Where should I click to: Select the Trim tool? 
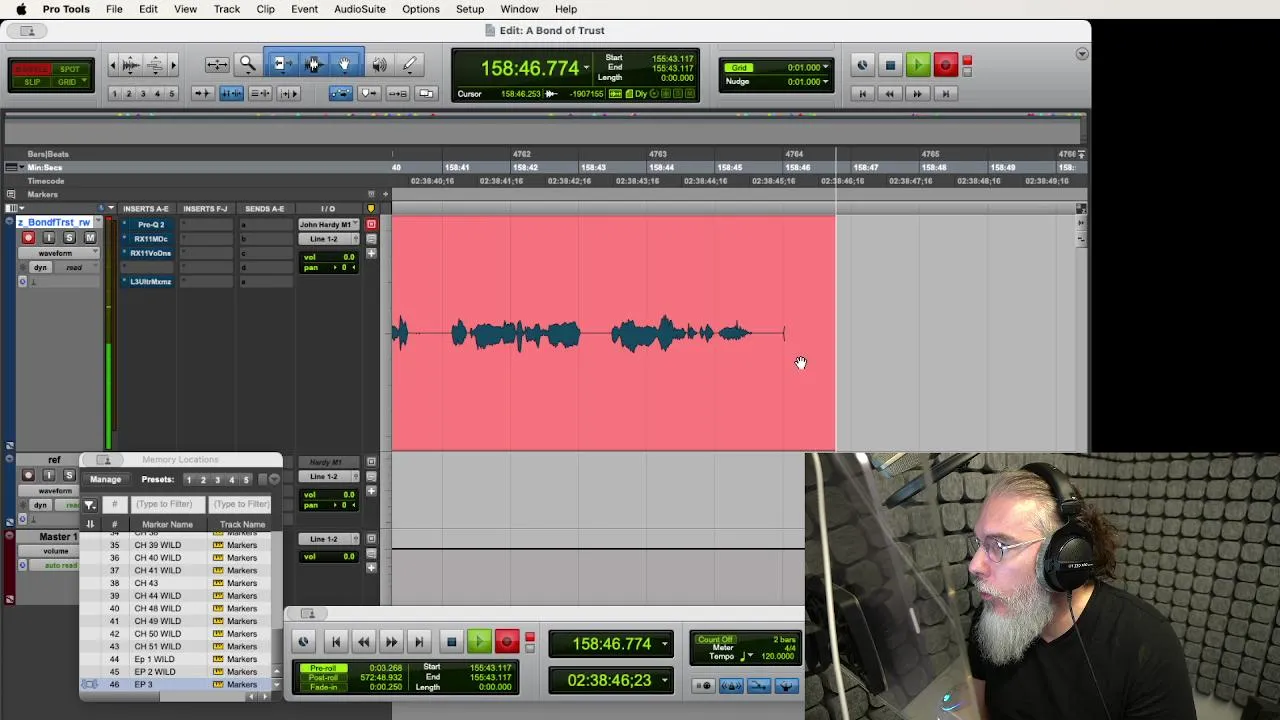pos(282,65)
